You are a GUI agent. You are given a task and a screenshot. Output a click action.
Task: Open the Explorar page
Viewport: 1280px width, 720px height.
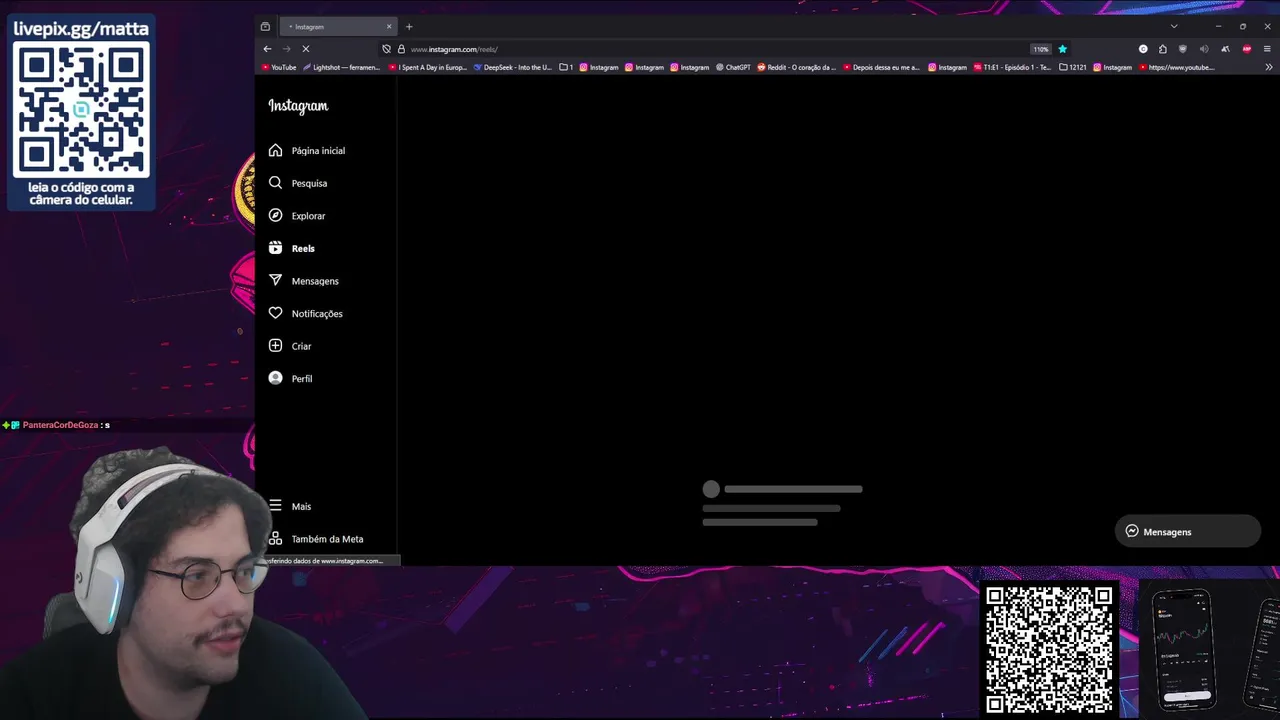click(x=297, y=216)
